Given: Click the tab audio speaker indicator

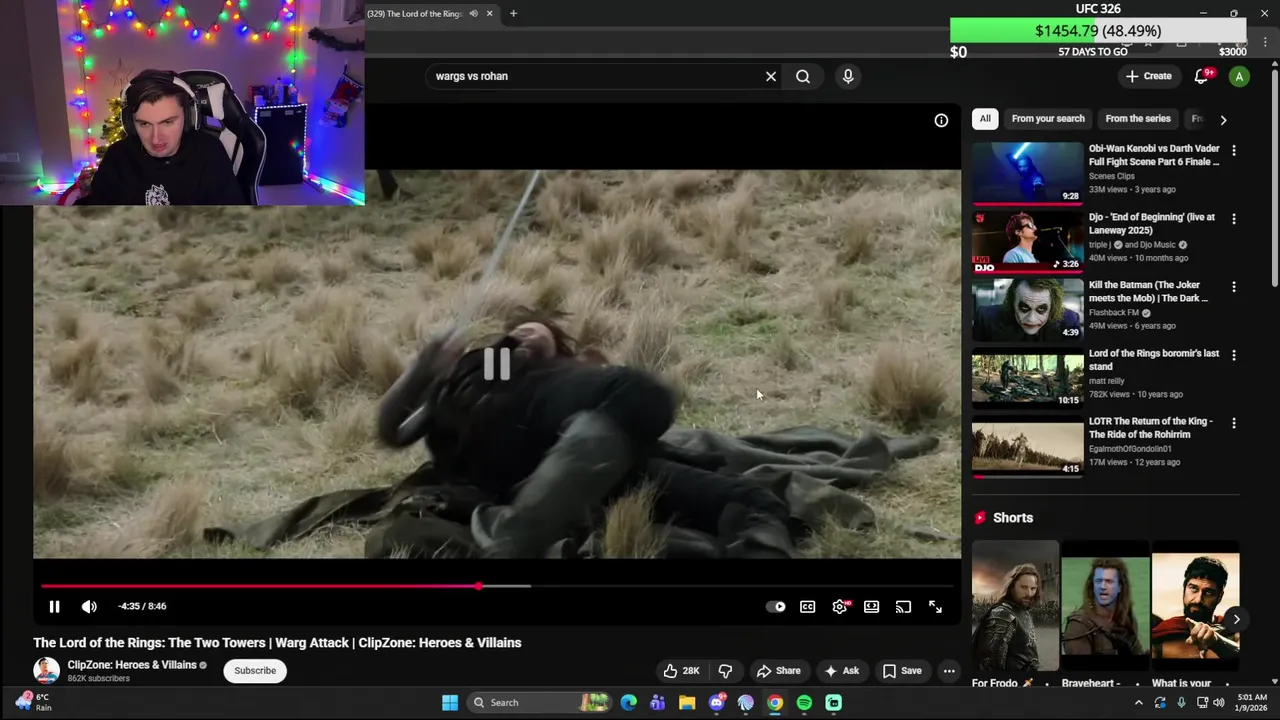Looking at the screenshot, I should tap(473, 14).
